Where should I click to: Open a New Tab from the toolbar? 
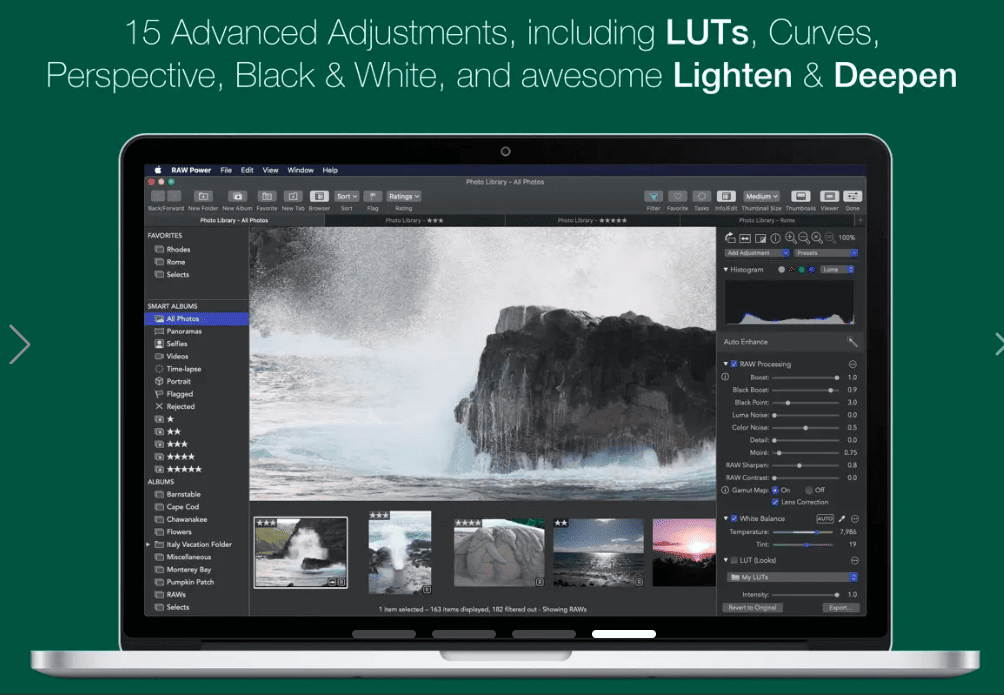tap(293, 196)
